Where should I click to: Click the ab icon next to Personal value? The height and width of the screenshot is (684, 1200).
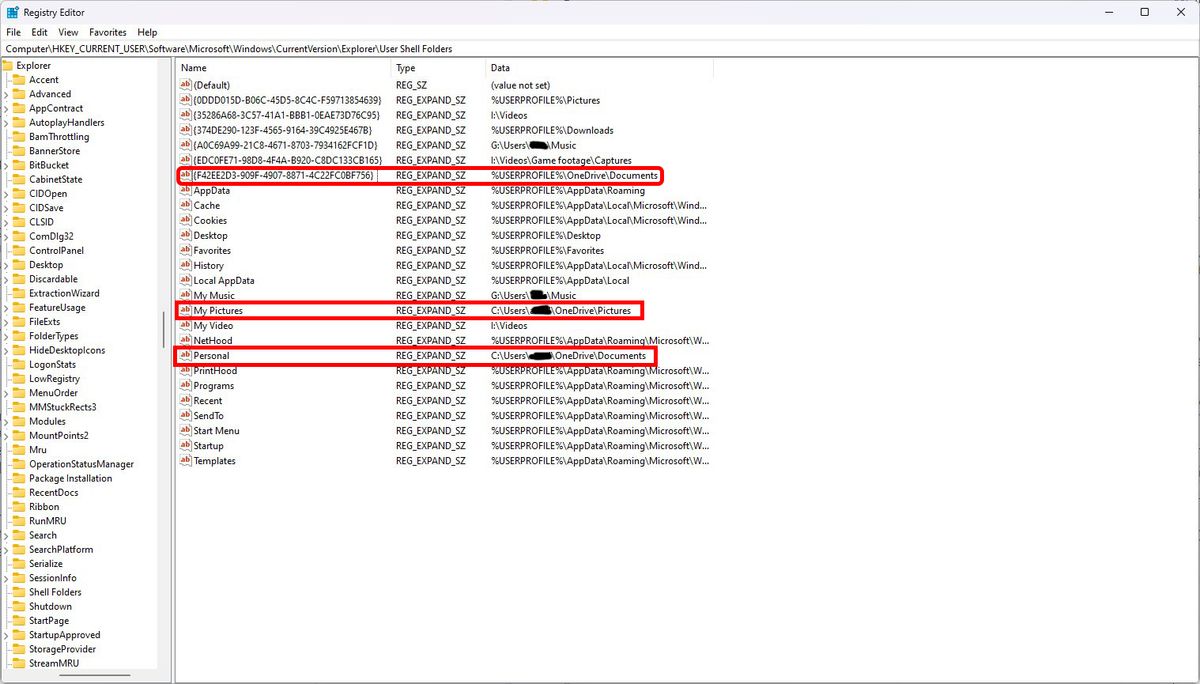(x=186, y=355)
